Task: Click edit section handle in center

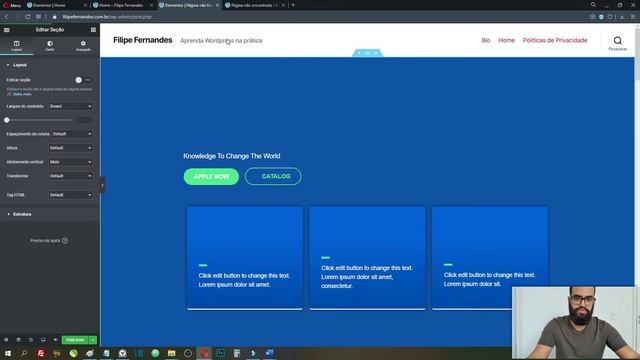Action: pyautogui.click(x=367, y=53)
